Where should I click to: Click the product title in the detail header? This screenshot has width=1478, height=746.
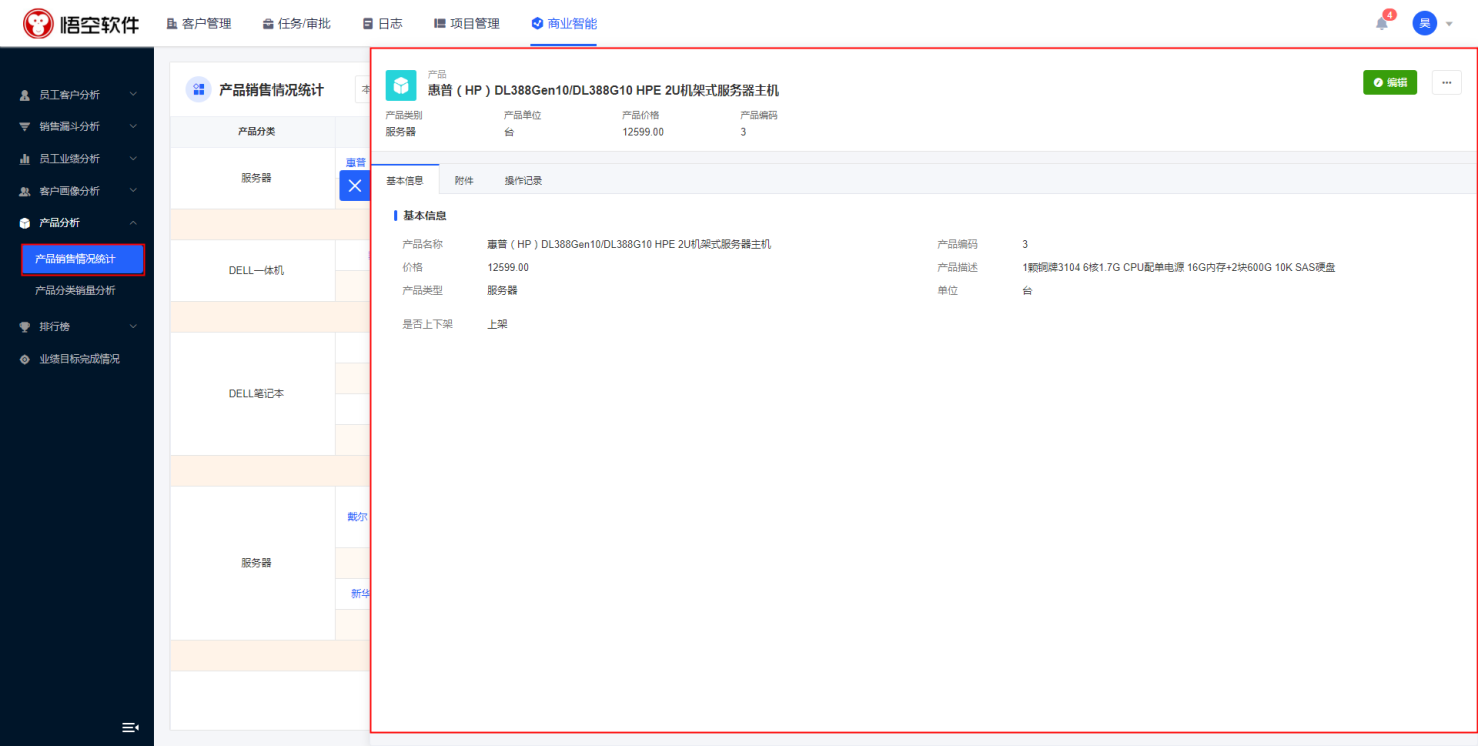603,91
